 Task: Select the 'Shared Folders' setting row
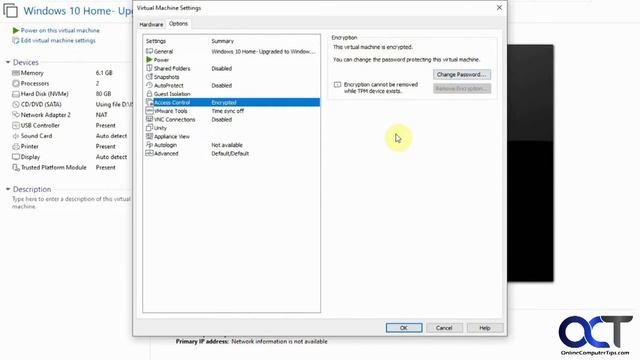point(232,68)
